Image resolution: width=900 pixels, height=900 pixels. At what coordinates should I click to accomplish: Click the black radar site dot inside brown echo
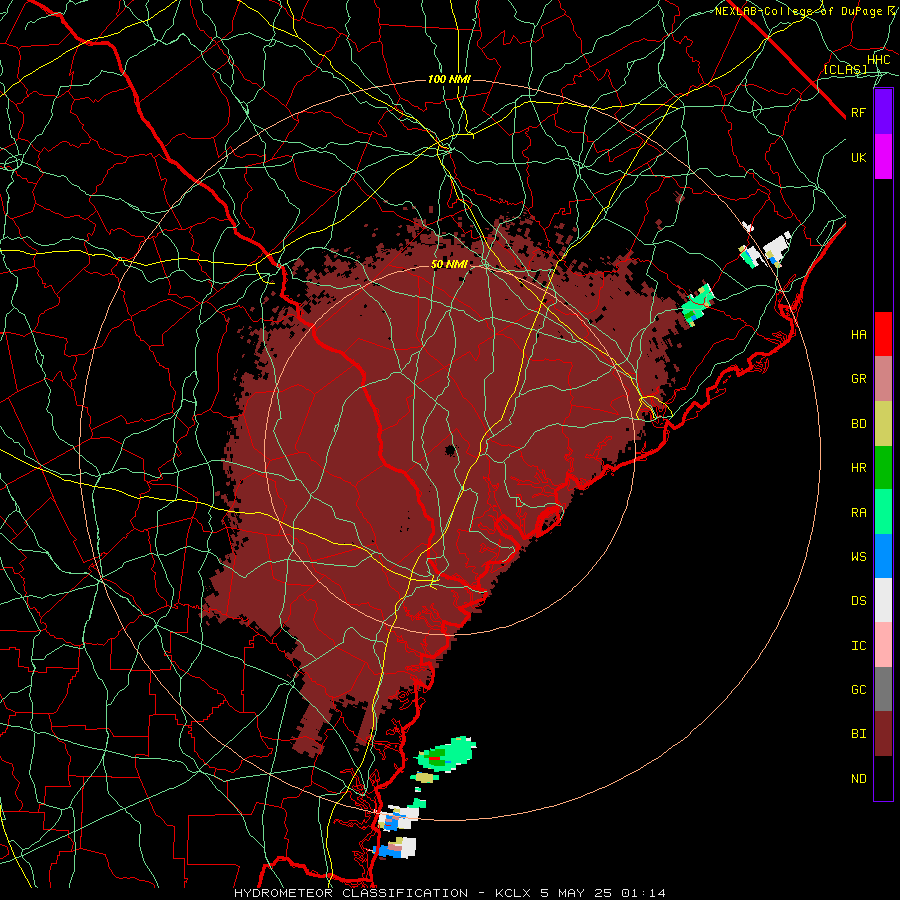pyautogui.click(x=450, y=450)
